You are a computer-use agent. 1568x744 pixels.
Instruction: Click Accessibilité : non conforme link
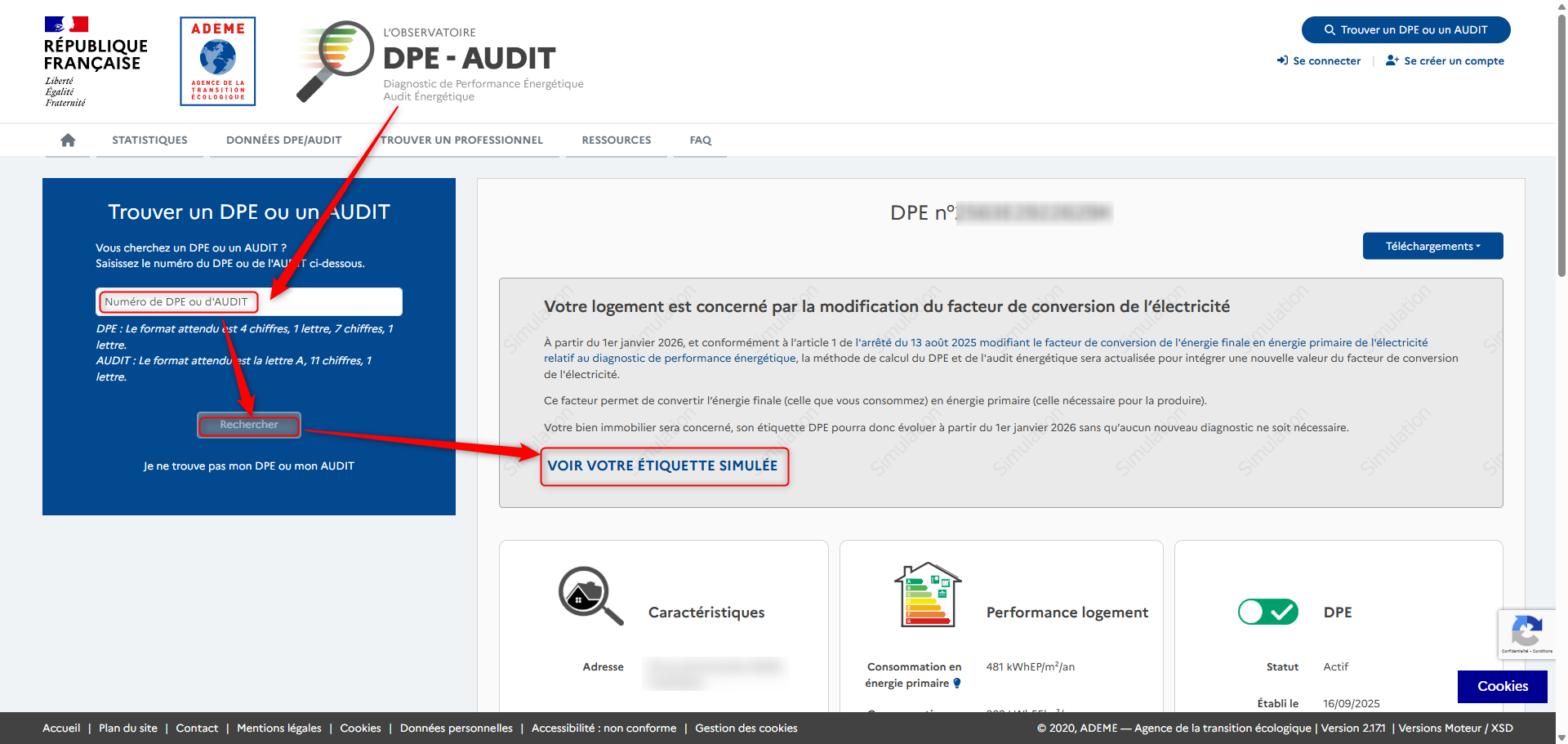[604, 728]
